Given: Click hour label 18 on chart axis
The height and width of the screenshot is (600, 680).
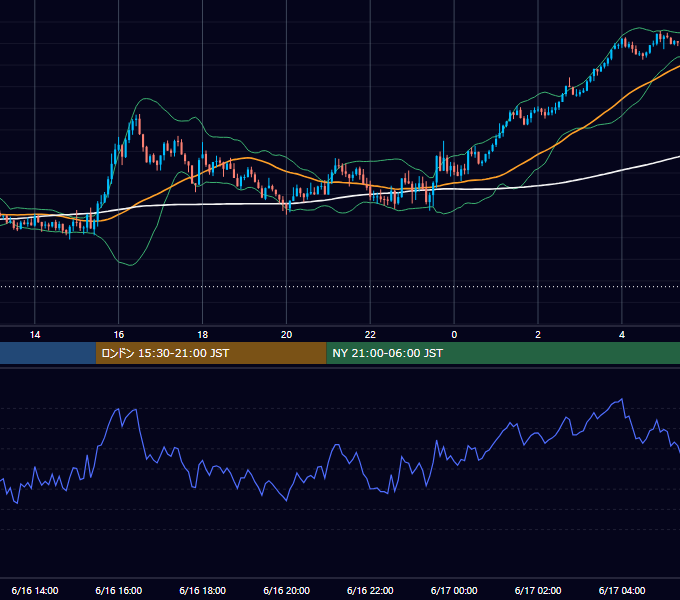Looking at the screenshot, I should click(203, 335).
